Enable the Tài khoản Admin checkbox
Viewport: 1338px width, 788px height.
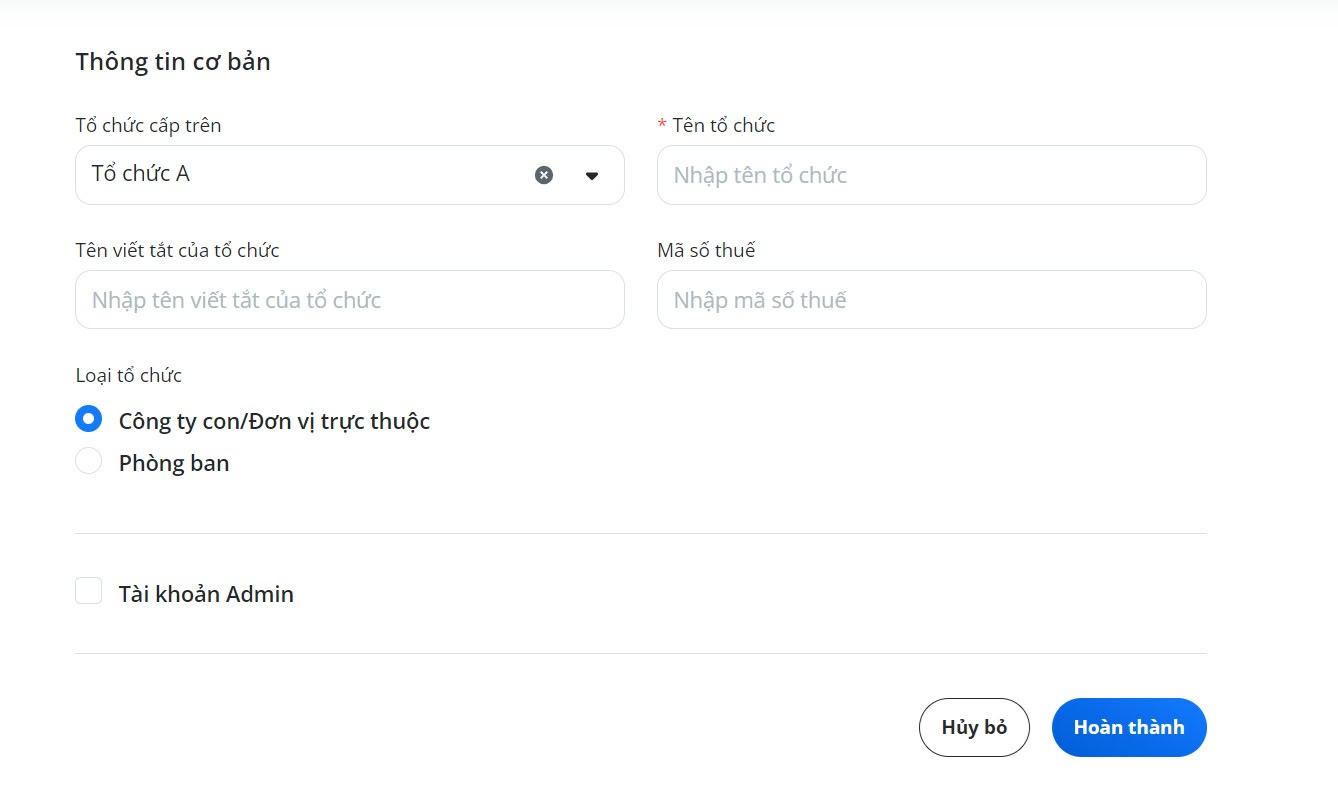(x=89, y=591)
